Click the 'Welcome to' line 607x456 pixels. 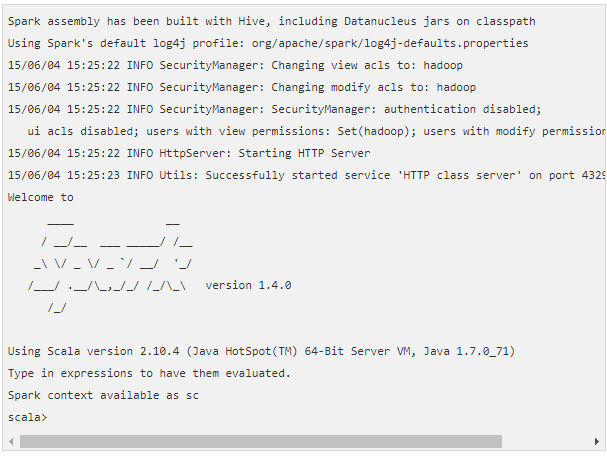tap(41, 197)
